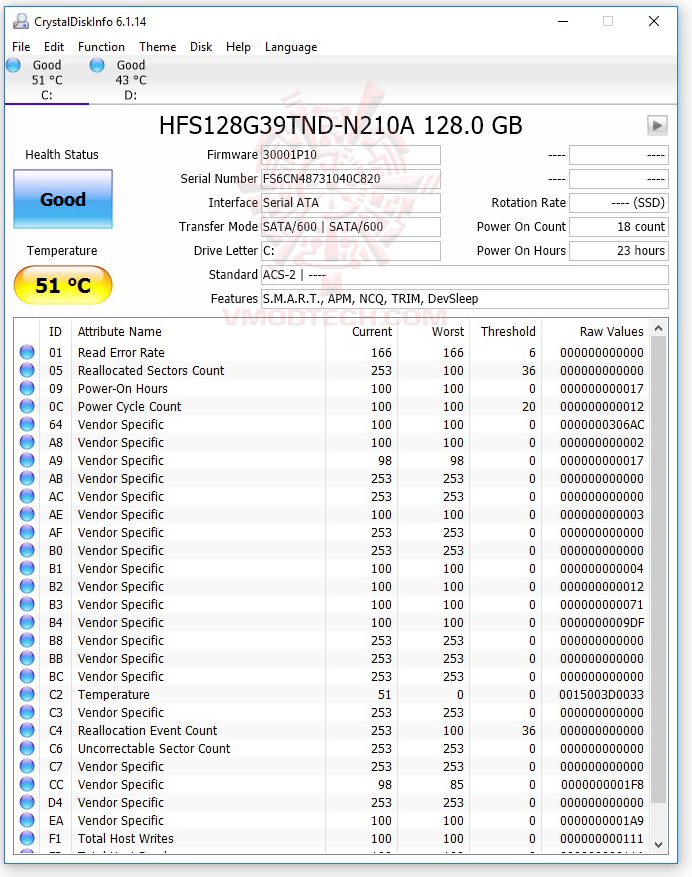Click scrollbar up arrow in attribute list

pyautogui.click(x=658, y=328)
